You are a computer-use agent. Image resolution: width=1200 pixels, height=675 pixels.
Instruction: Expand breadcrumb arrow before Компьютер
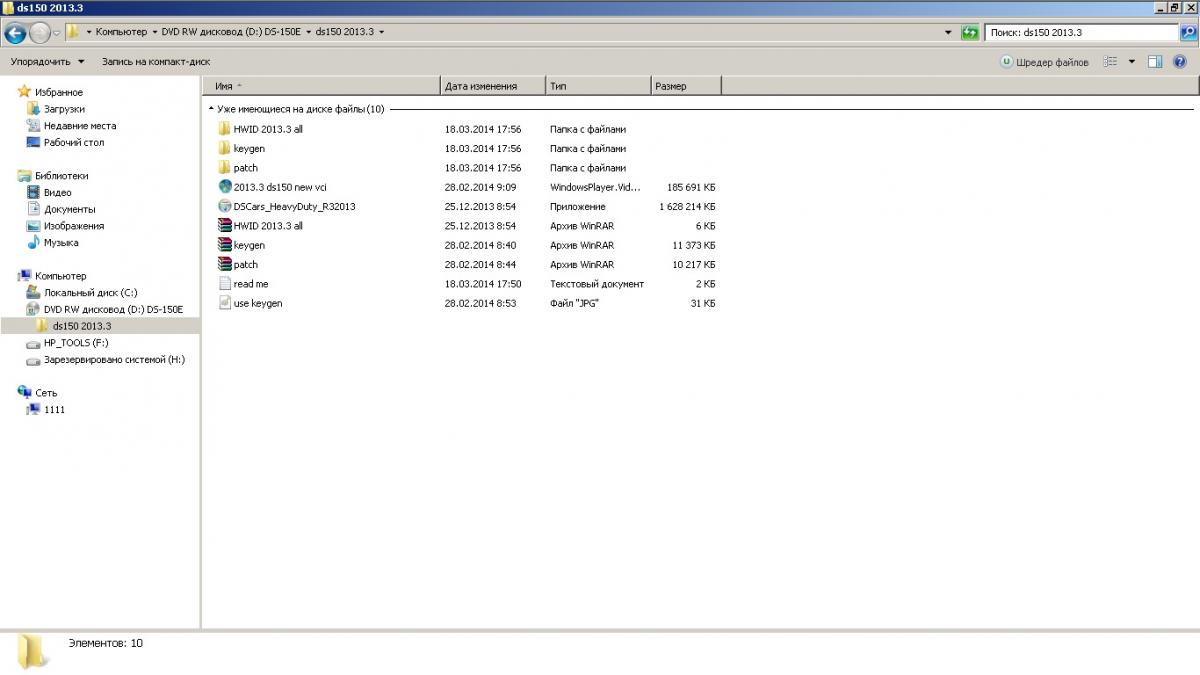(x=89, y=32)
